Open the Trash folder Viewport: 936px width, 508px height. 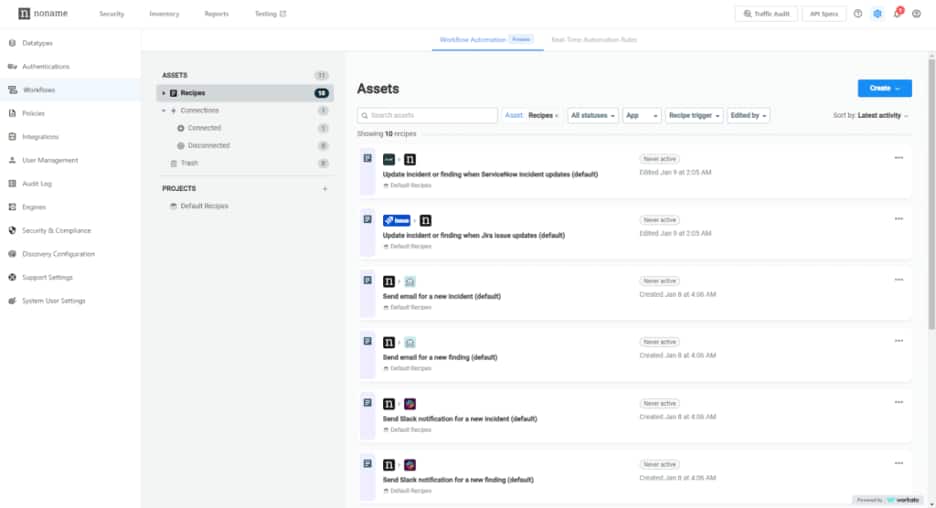click(x=189, y=163)
